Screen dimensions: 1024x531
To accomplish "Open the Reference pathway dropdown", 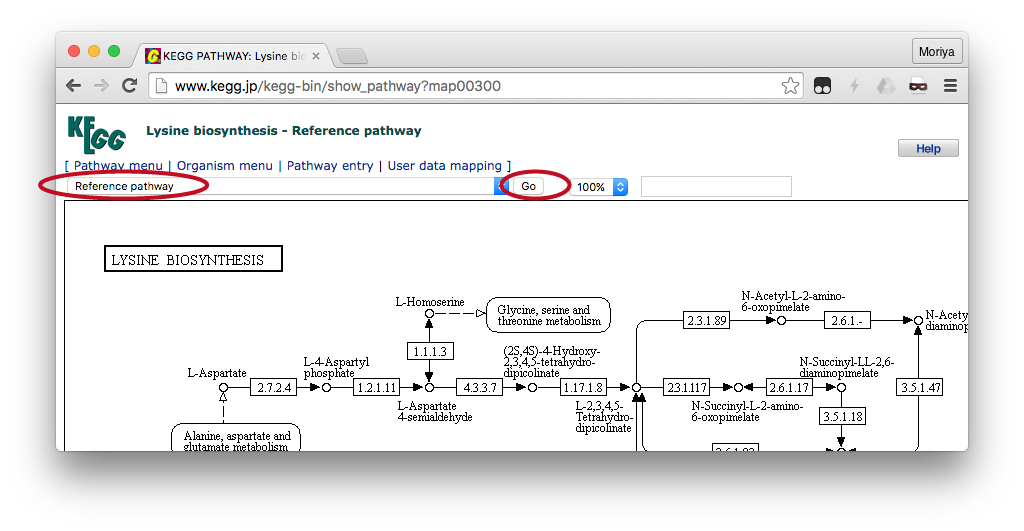I will click(x=287, y=186).
